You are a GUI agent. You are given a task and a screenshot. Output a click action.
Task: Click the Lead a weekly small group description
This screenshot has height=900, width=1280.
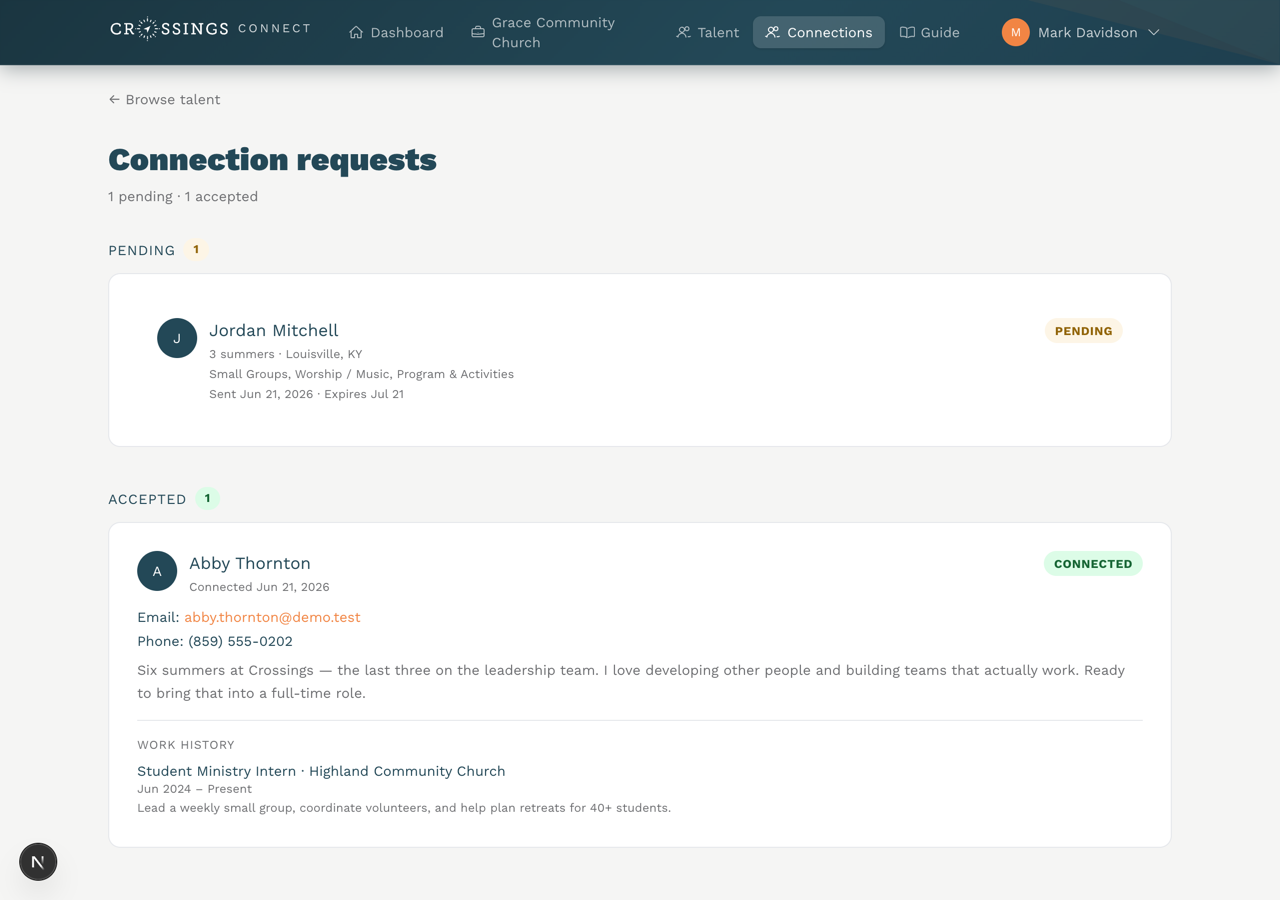[x=404, y=808]
